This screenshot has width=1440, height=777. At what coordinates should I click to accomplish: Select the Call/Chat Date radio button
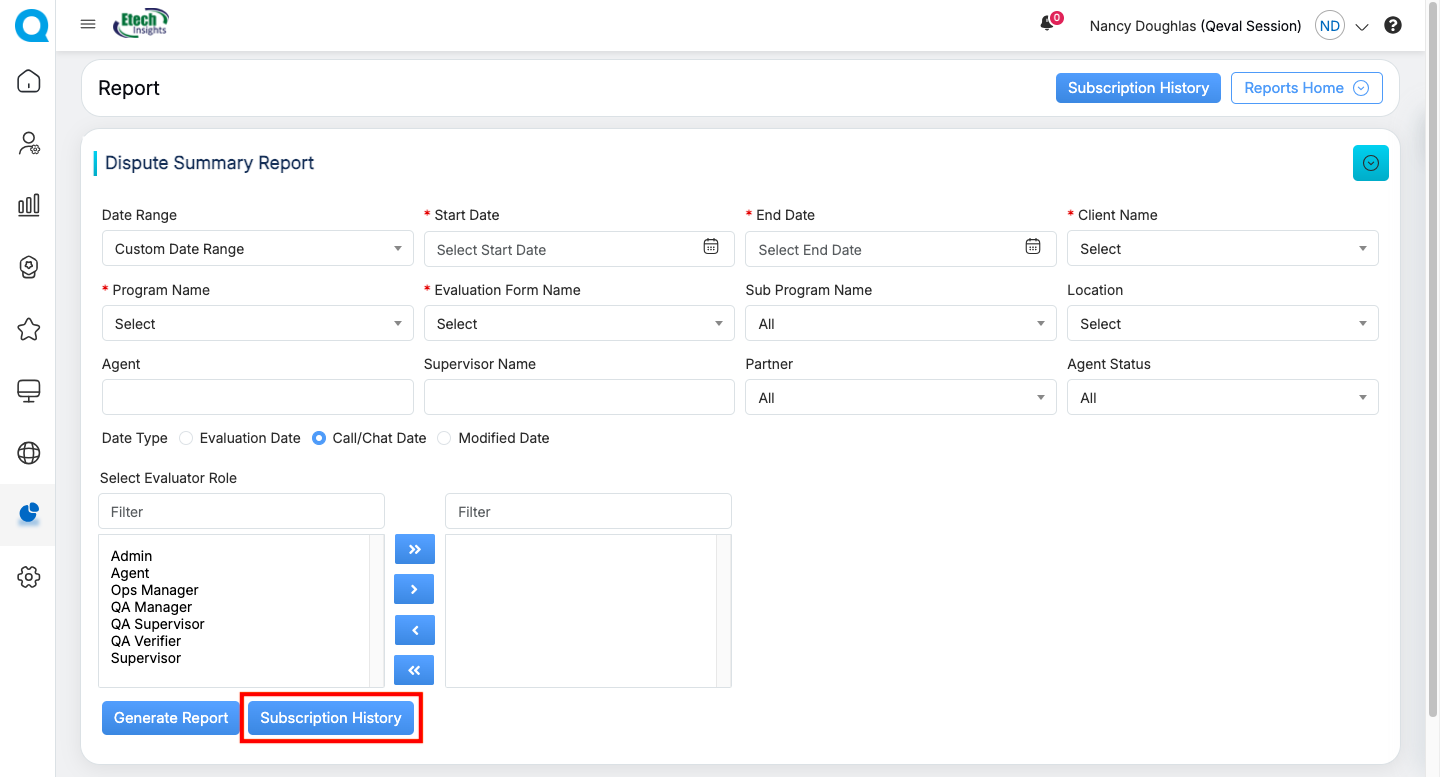319,438
